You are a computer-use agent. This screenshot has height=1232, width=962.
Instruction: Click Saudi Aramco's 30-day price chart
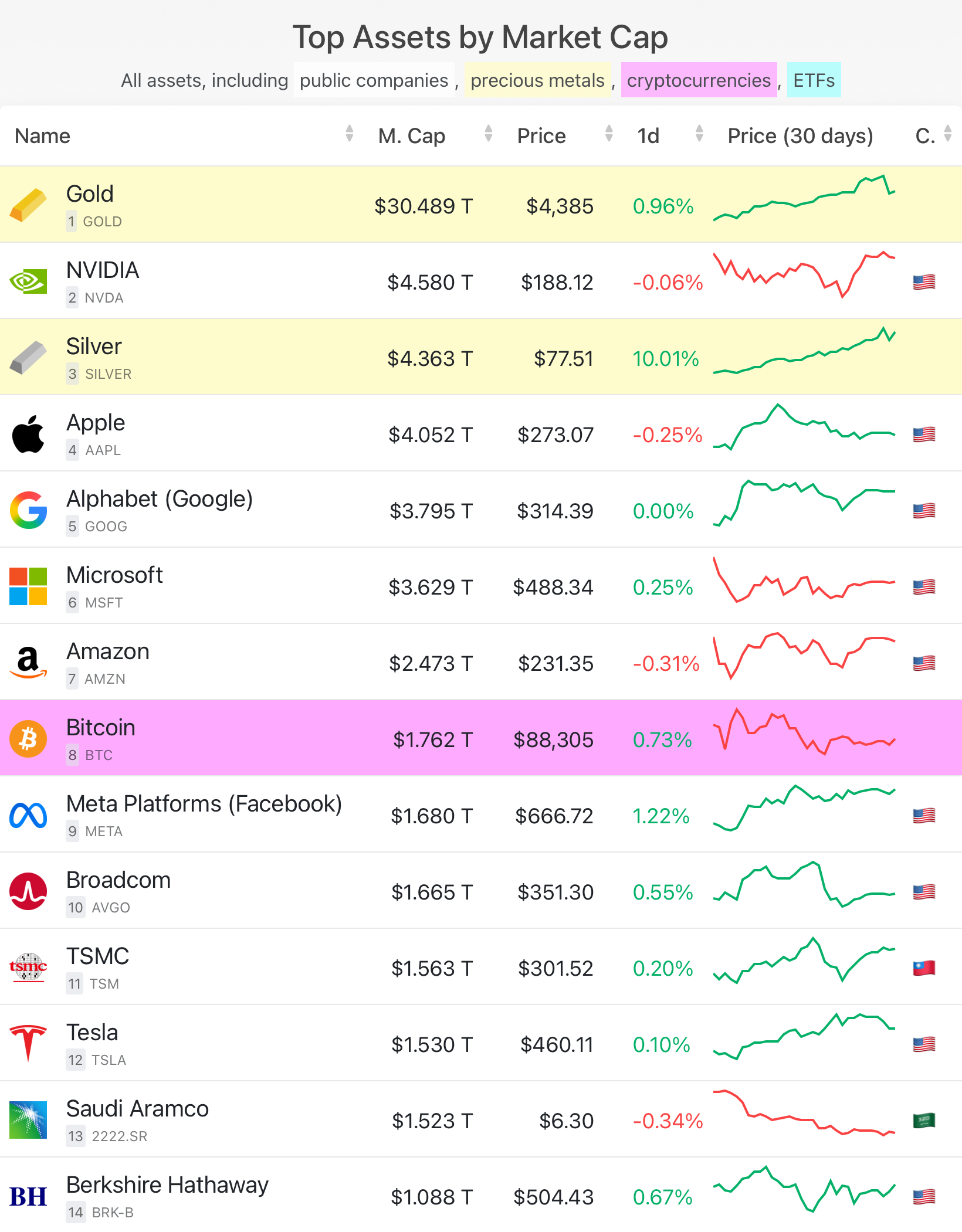pos(804,1113)
